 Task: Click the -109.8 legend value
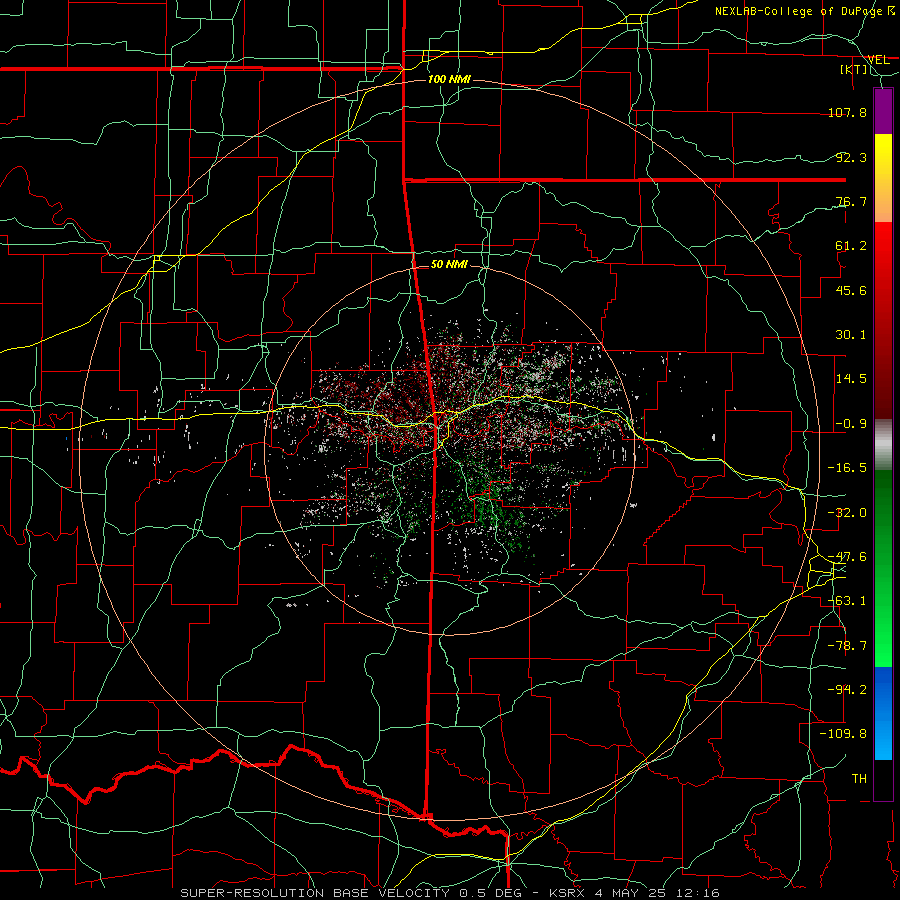pos(843,734)
